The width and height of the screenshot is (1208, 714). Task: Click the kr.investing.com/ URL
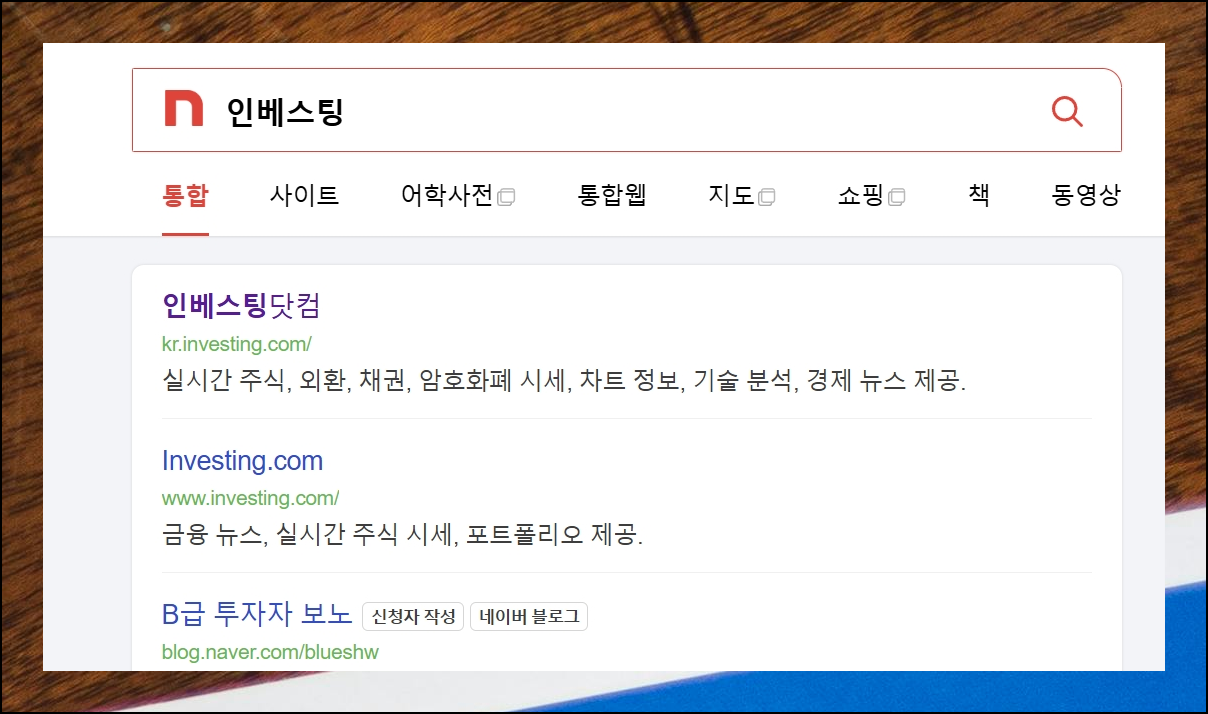[237, 344]
